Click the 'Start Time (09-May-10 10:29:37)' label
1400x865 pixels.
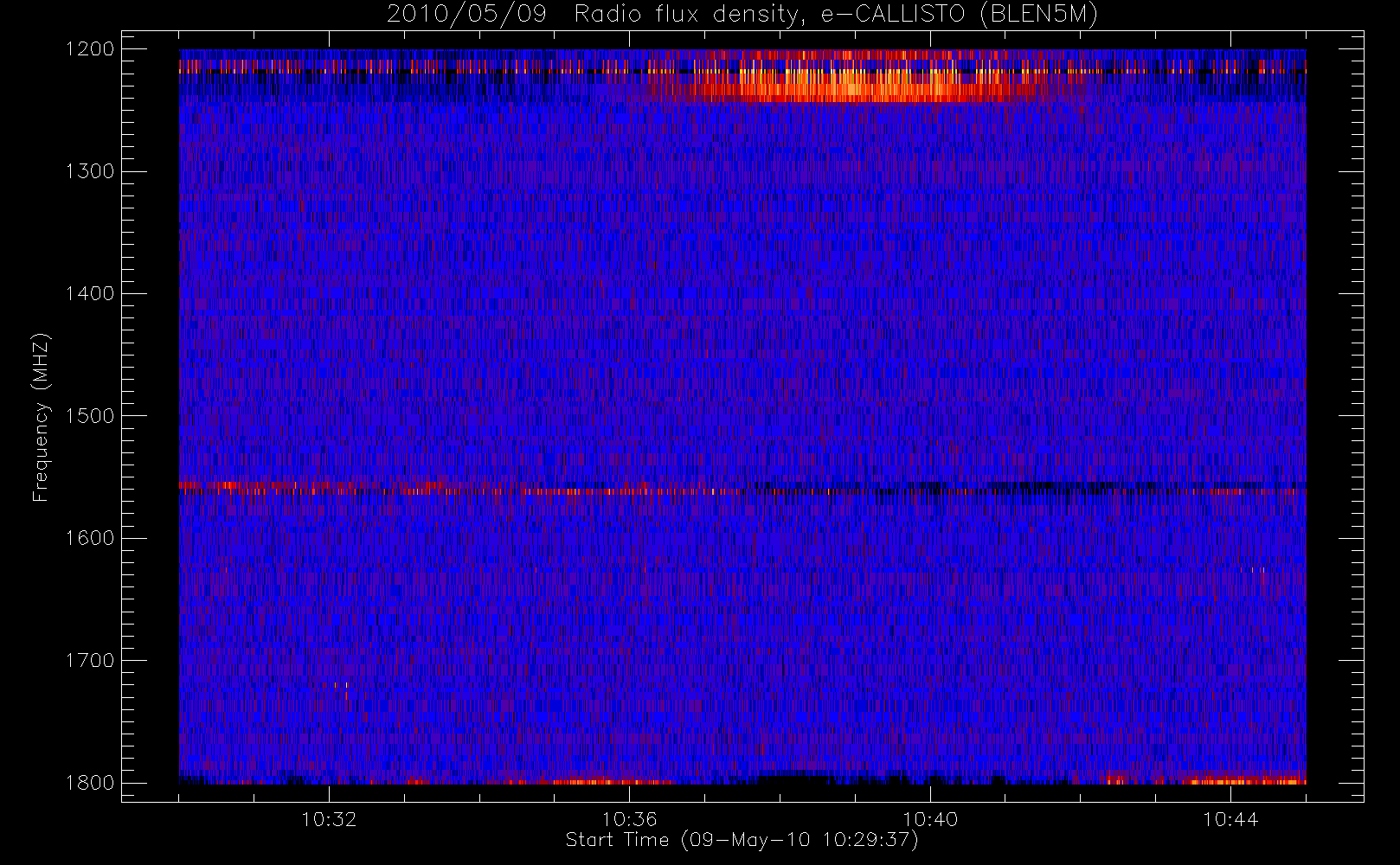point(742,840)
